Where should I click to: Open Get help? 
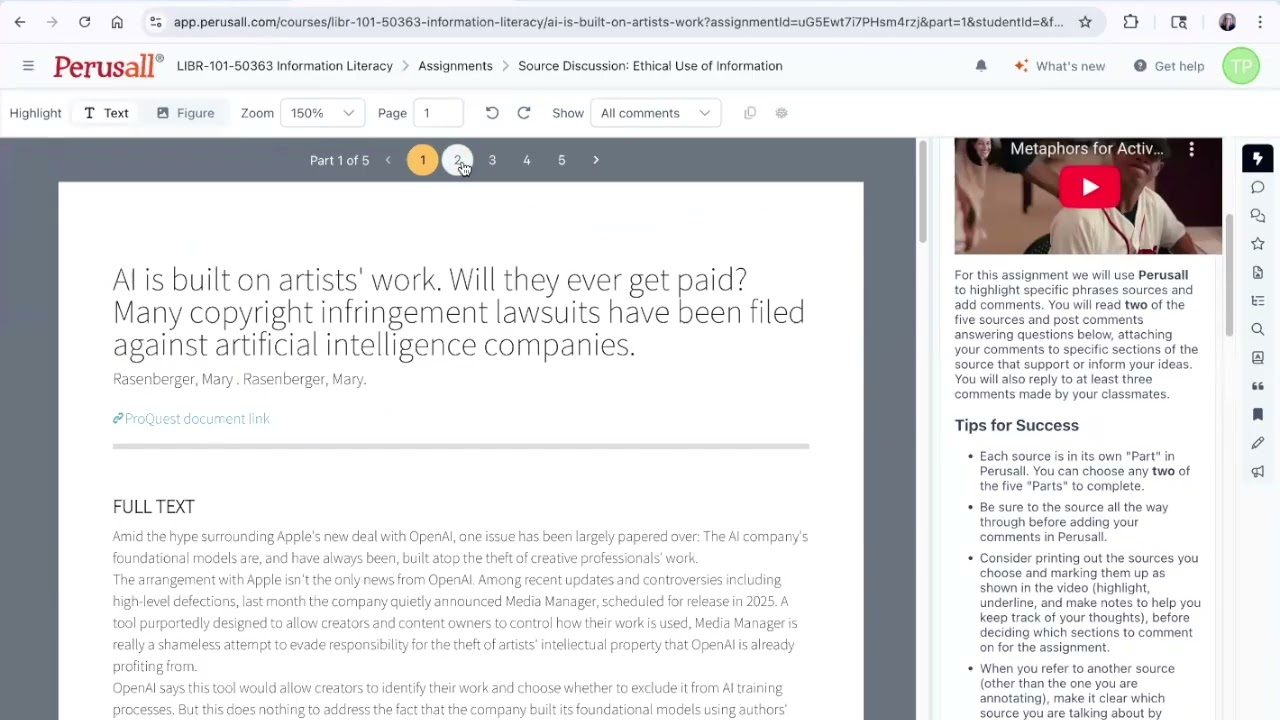point(1168,66)
